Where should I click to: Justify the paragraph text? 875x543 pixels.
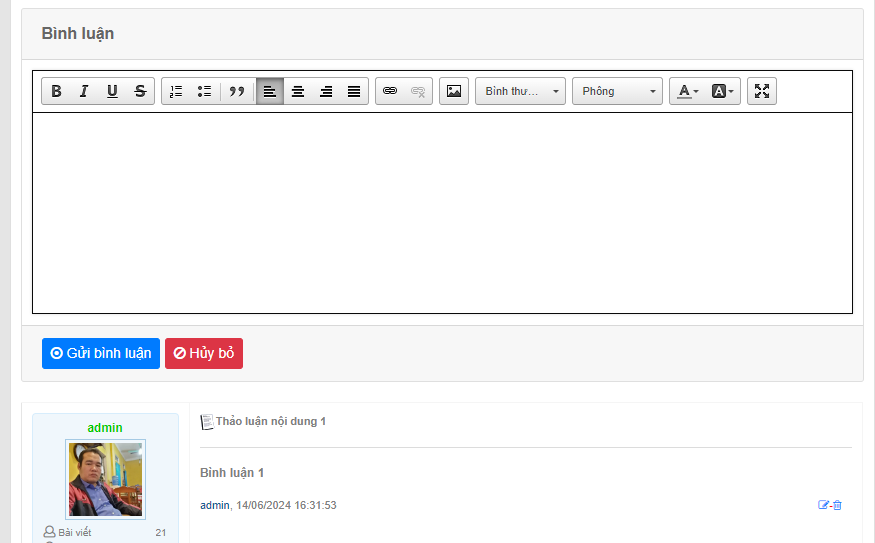(354, 91)
